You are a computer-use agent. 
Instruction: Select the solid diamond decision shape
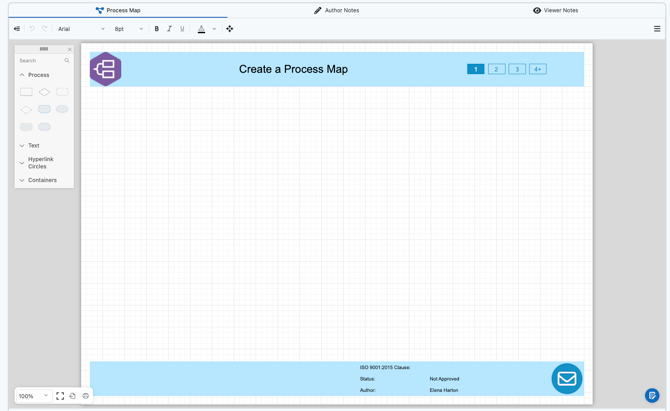click(44, 92)
